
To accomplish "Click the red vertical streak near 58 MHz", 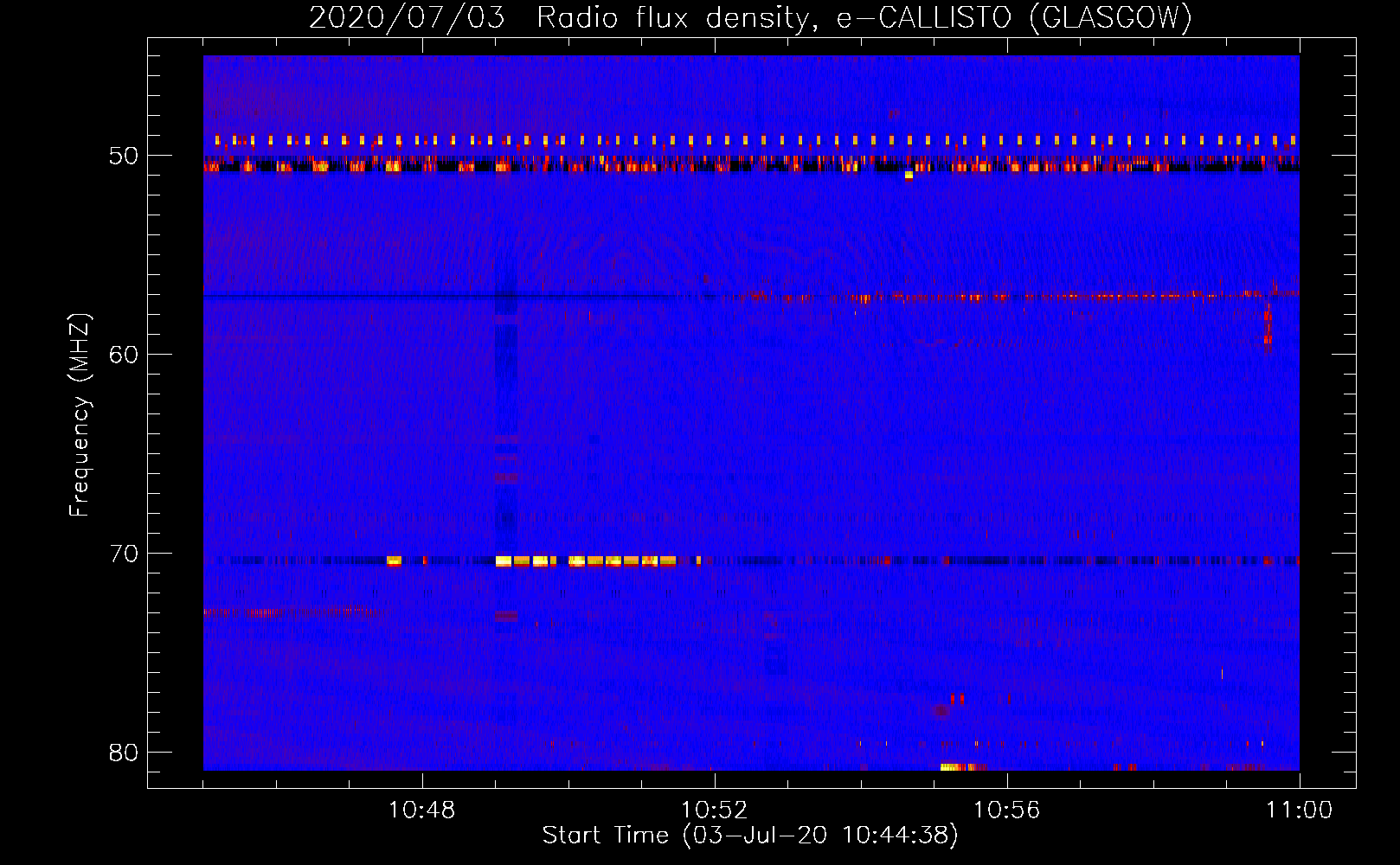I will pyautogui.click(x=1268, y=324).
